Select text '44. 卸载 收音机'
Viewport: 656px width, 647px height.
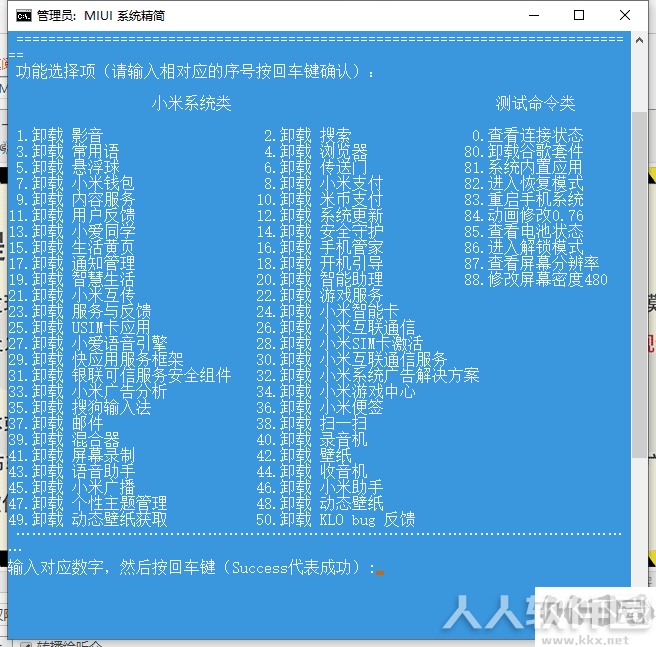(312, 471)
